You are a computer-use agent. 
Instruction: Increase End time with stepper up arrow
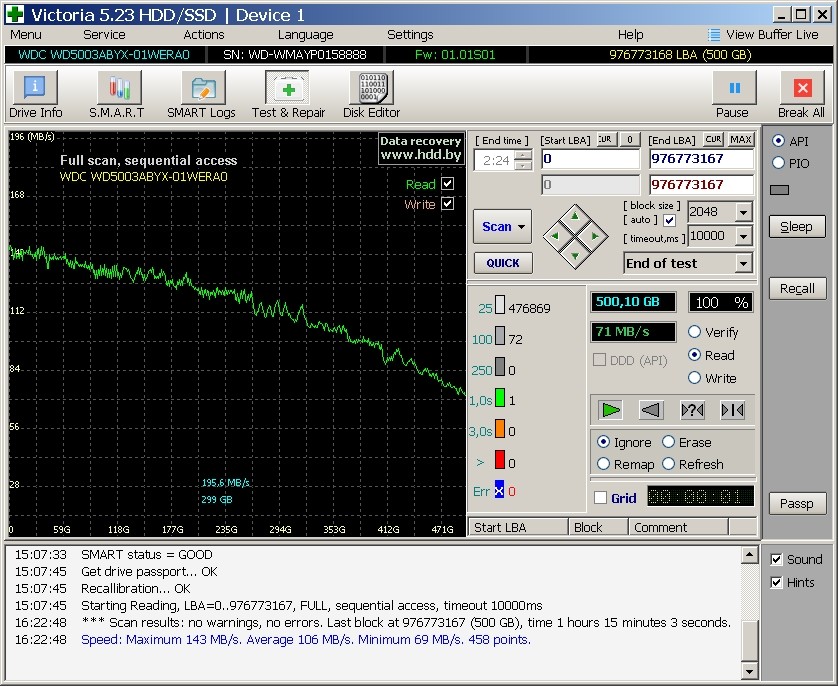(x=524, y=154)
